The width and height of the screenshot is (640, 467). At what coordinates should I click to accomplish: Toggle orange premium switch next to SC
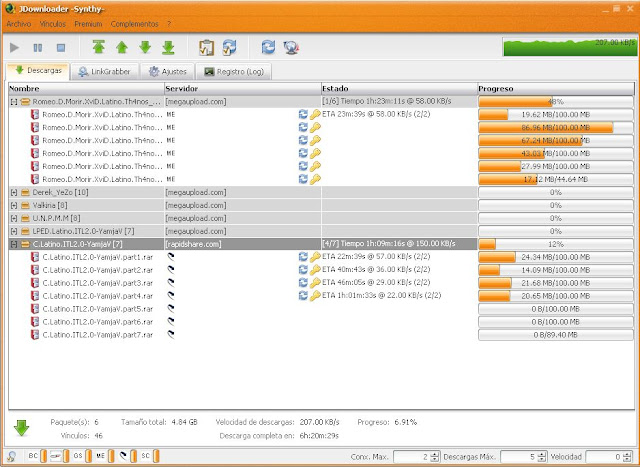coord(156,456)
